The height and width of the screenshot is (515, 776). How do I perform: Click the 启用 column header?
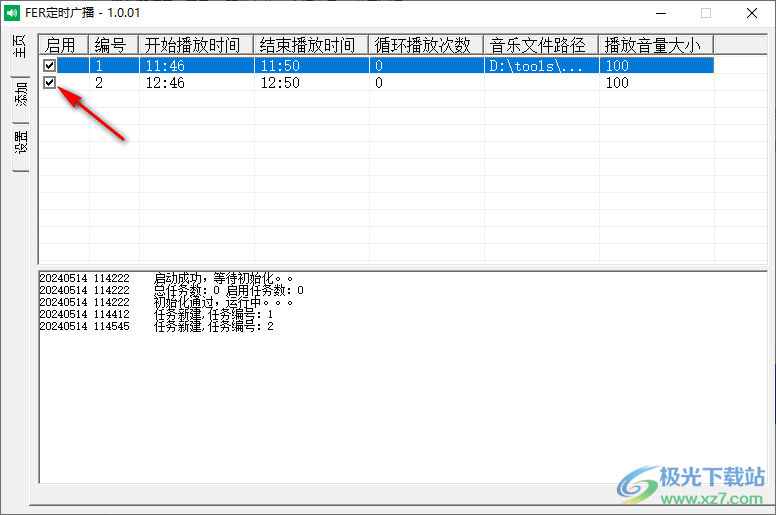[x=63, y=45]
